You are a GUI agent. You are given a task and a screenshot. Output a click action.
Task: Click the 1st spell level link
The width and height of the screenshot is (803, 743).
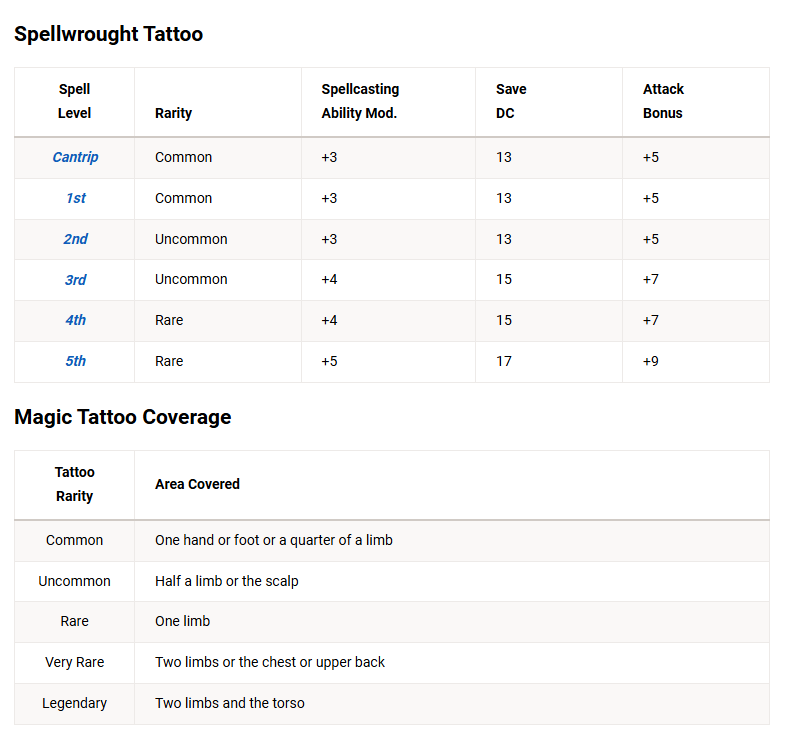point(75,198)
